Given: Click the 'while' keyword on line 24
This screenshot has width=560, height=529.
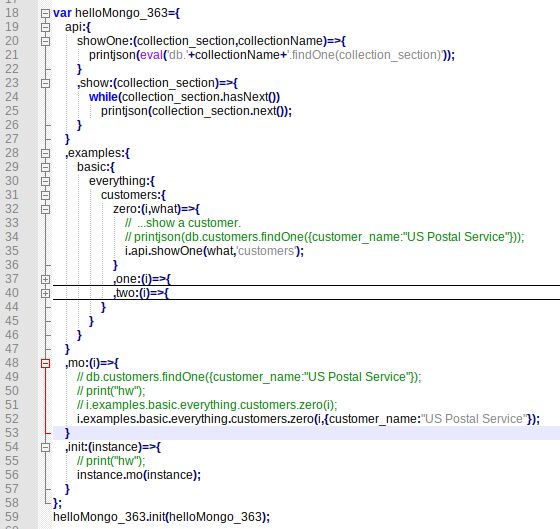Looking at the screenshot, I should (103, 97).
